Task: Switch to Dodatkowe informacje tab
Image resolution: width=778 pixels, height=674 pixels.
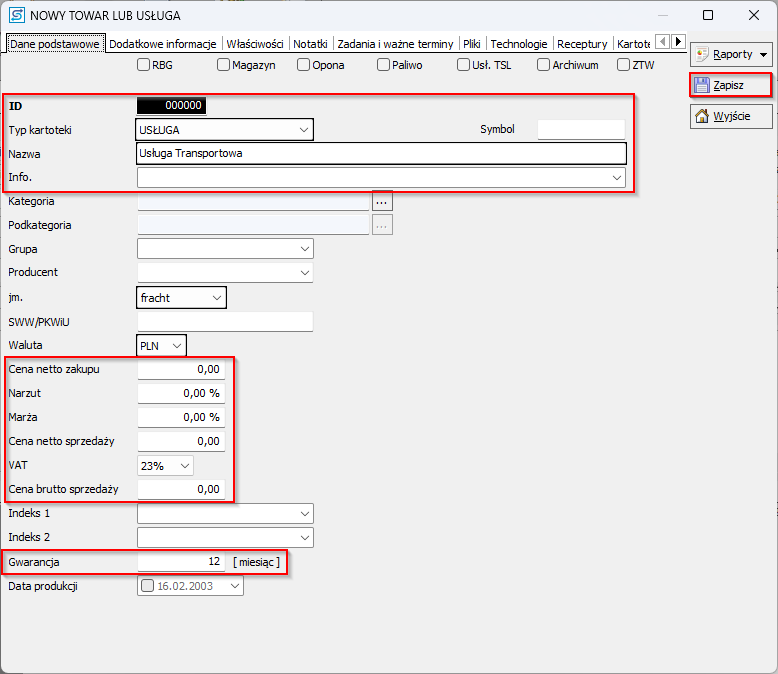Action: tap(163, 44)
